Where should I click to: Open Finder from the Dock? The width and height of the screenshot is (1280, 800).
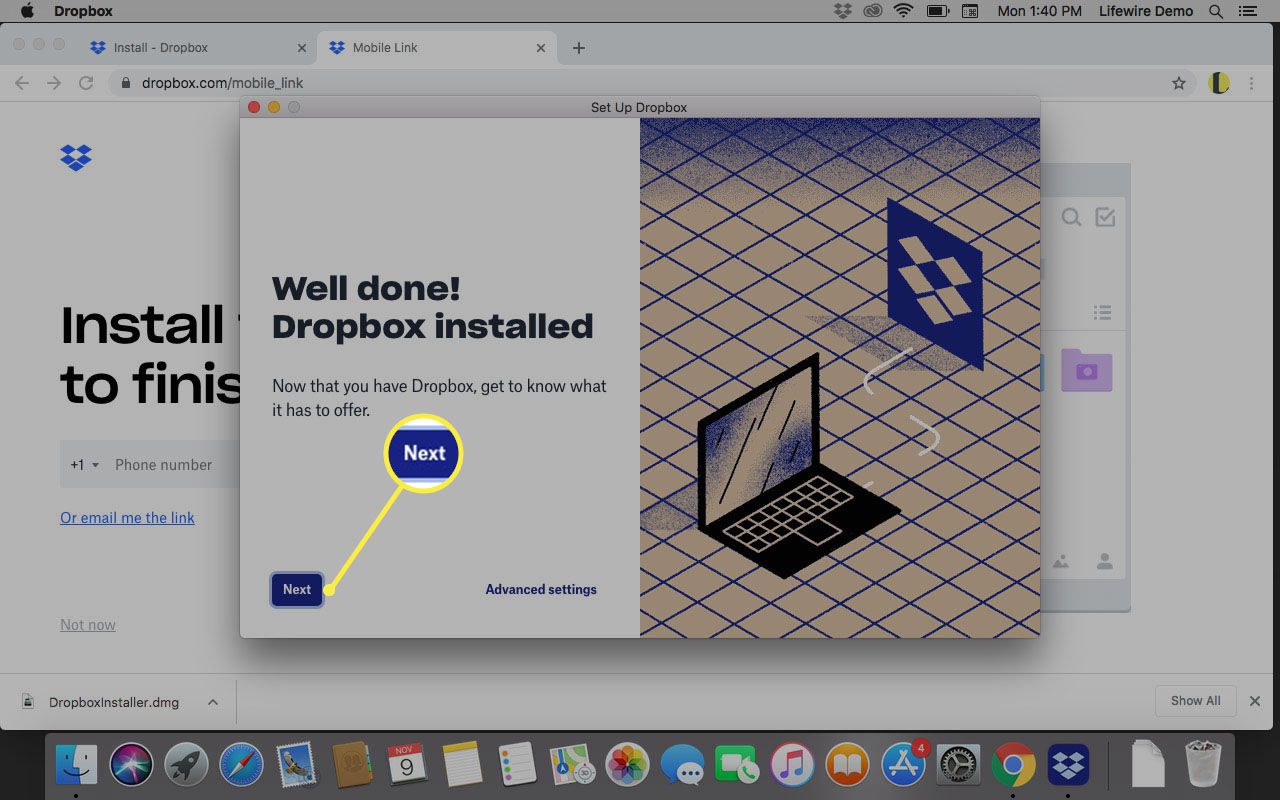point(76,765)
